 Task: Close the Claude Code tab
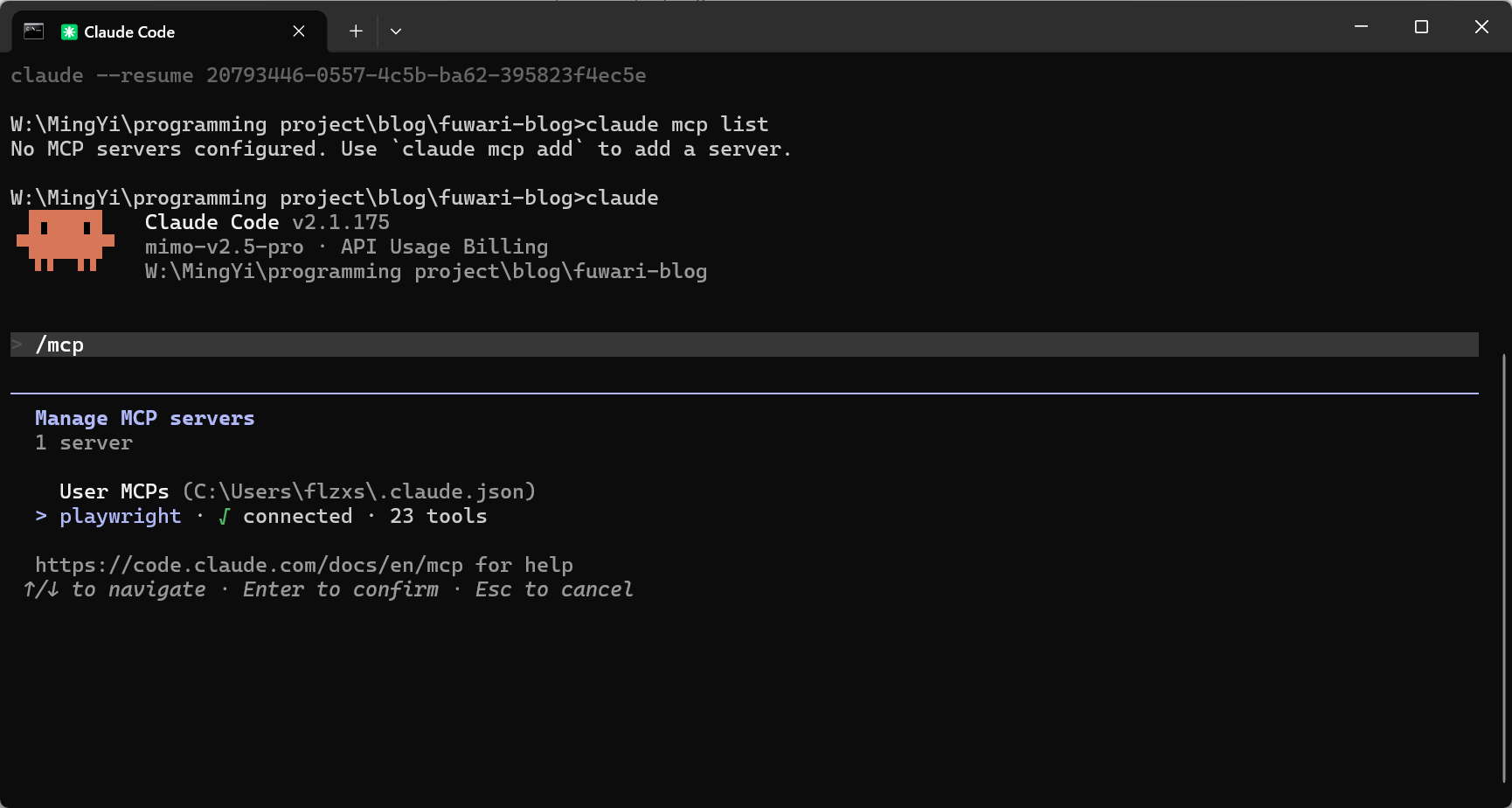click(299, 31)
